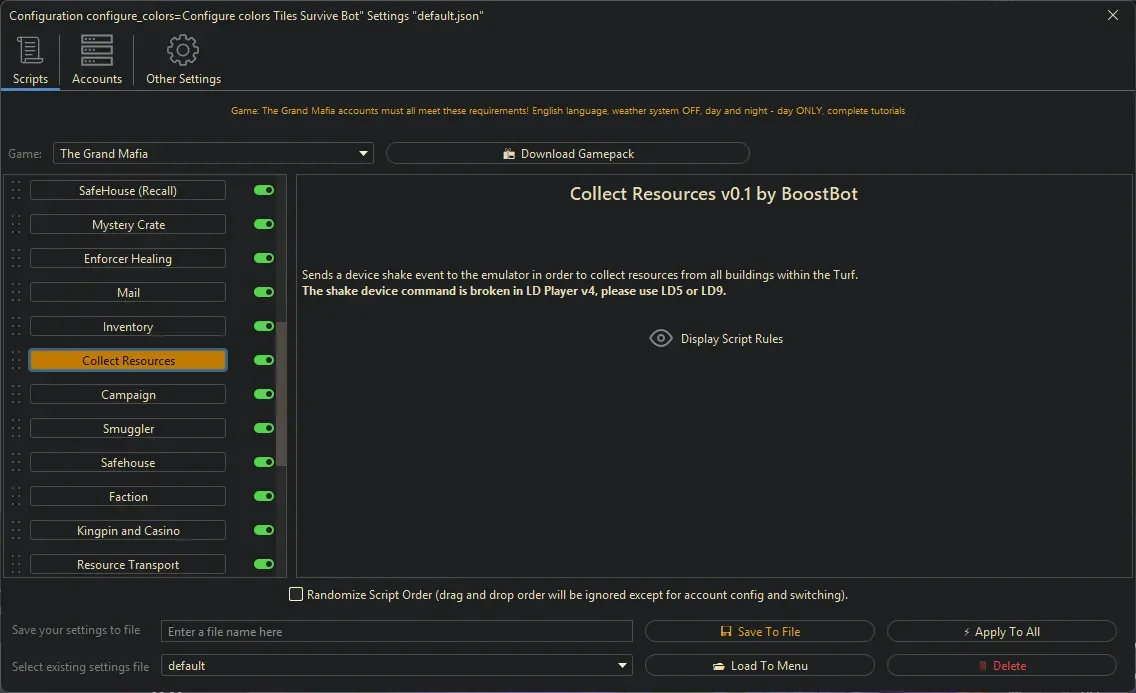Click the drag handle beside Smuggler
This screenshot has height=693, width=1136.
16,429
